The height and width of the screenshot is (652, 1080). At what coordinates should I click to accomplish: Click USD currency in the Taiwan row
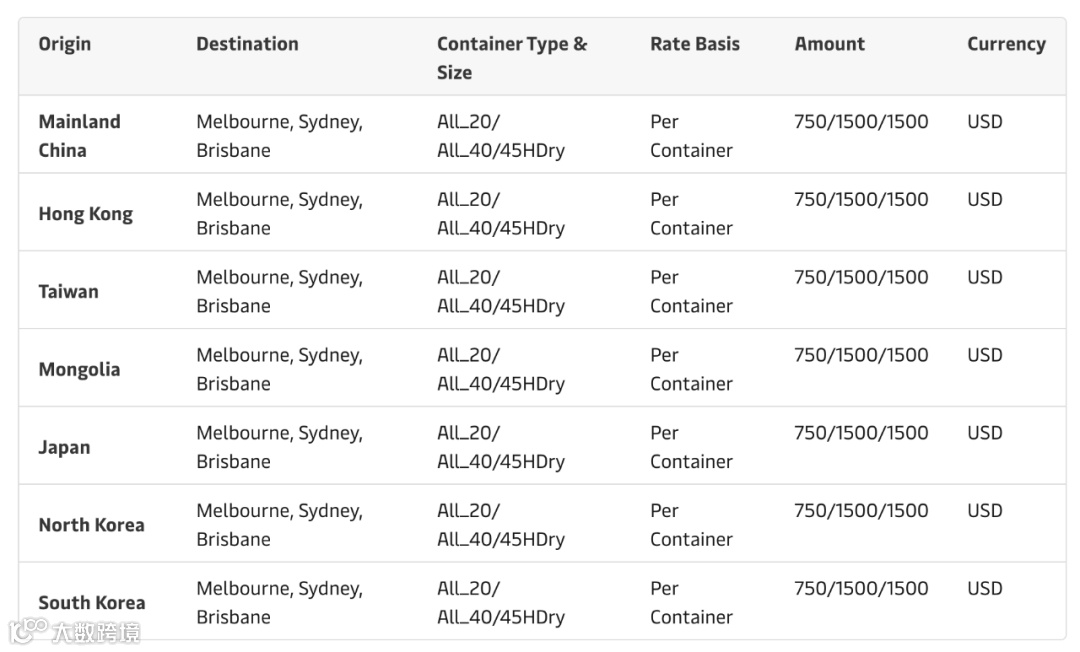[984, 277]
